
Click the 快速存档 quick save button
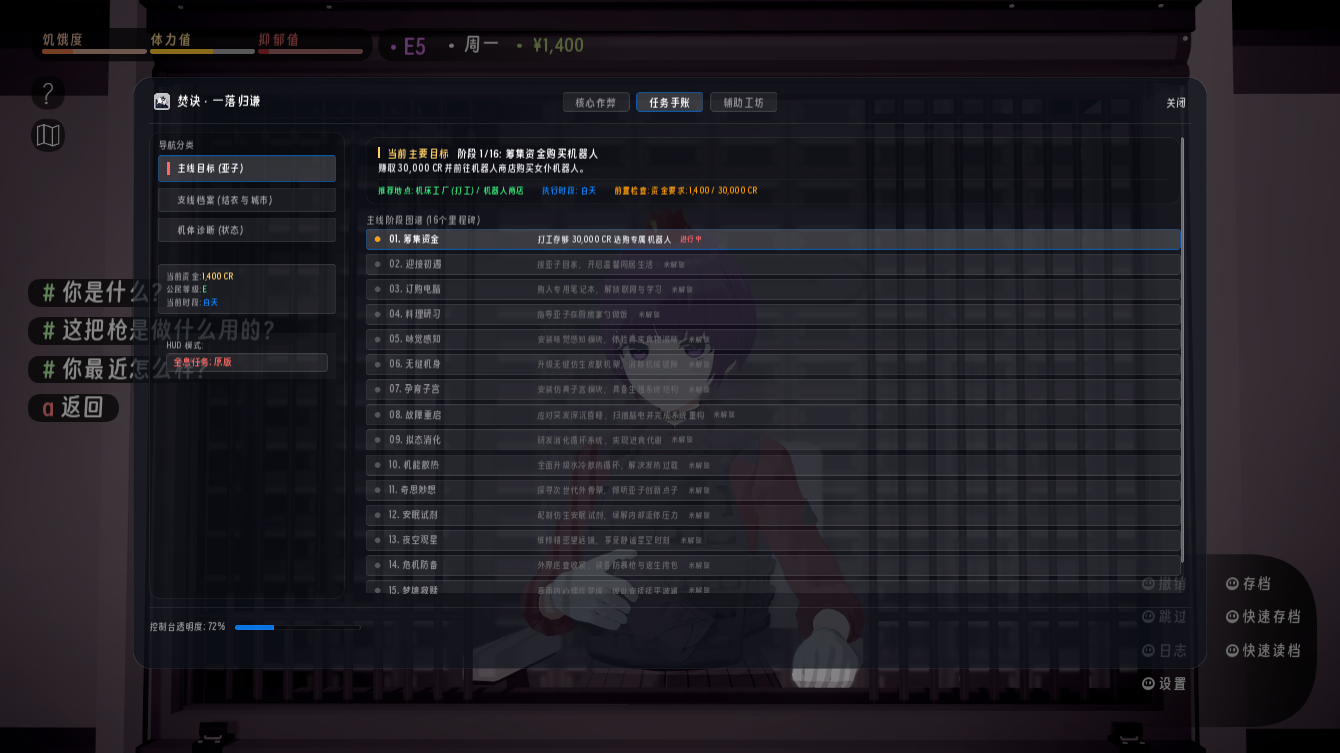(1264, 617)
